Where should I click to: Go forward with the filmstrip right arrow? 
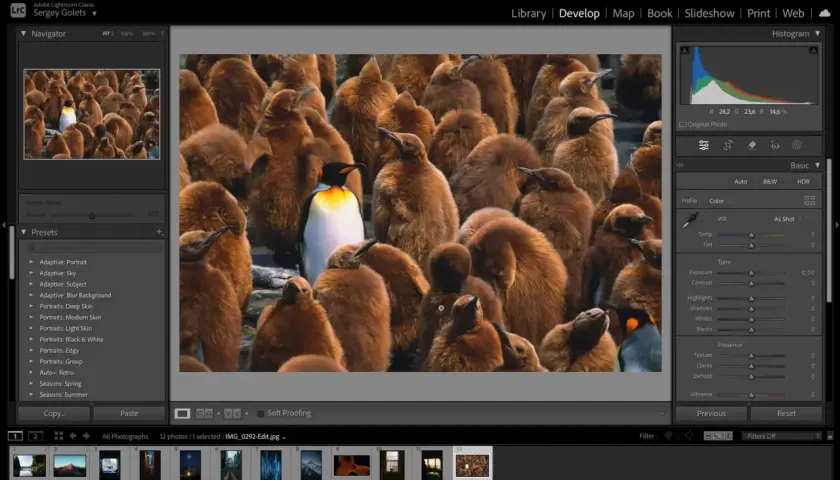pyautogui.click(x=86, y=436)
